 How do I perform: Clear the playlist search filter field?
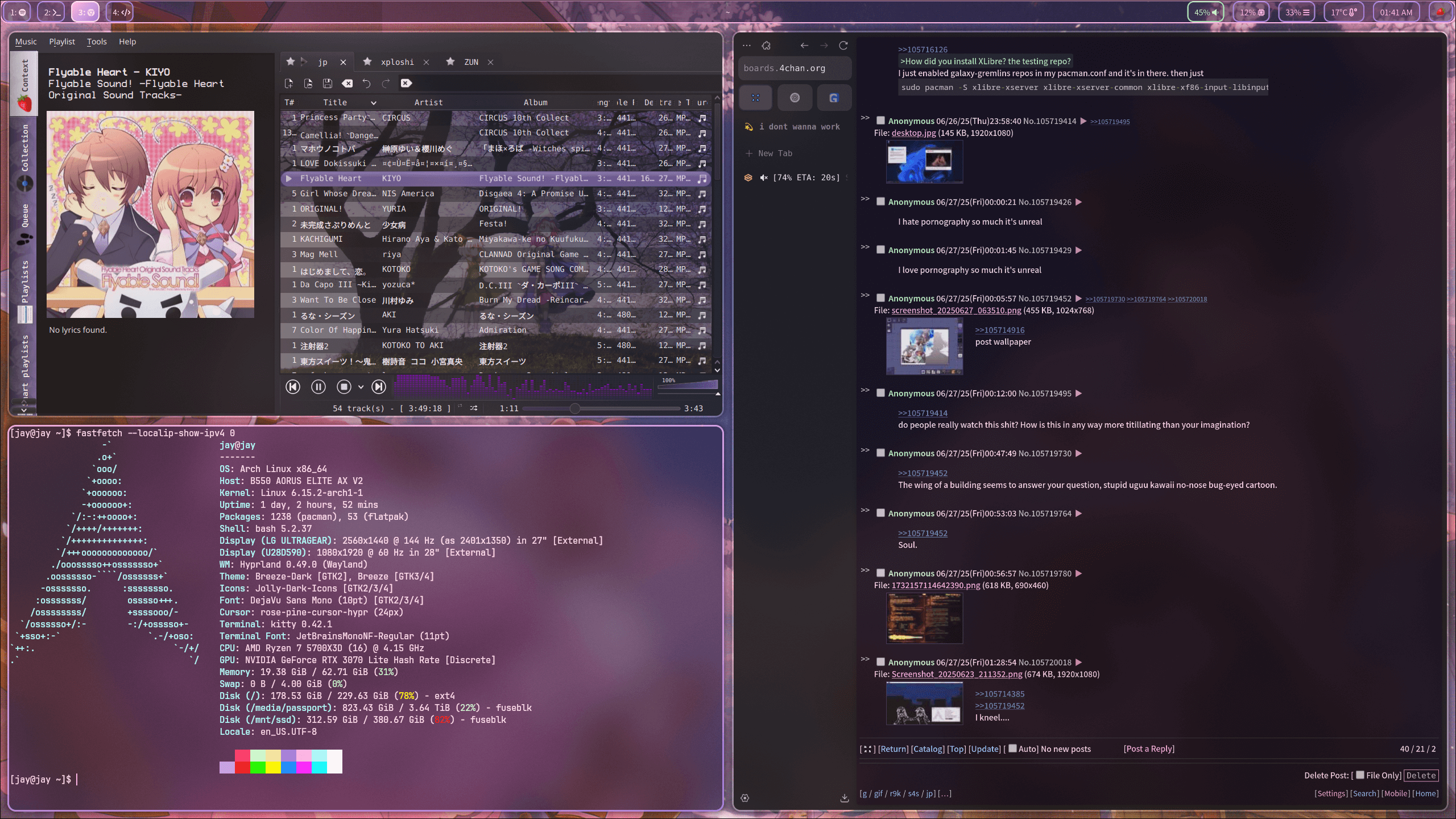[406, 83]
